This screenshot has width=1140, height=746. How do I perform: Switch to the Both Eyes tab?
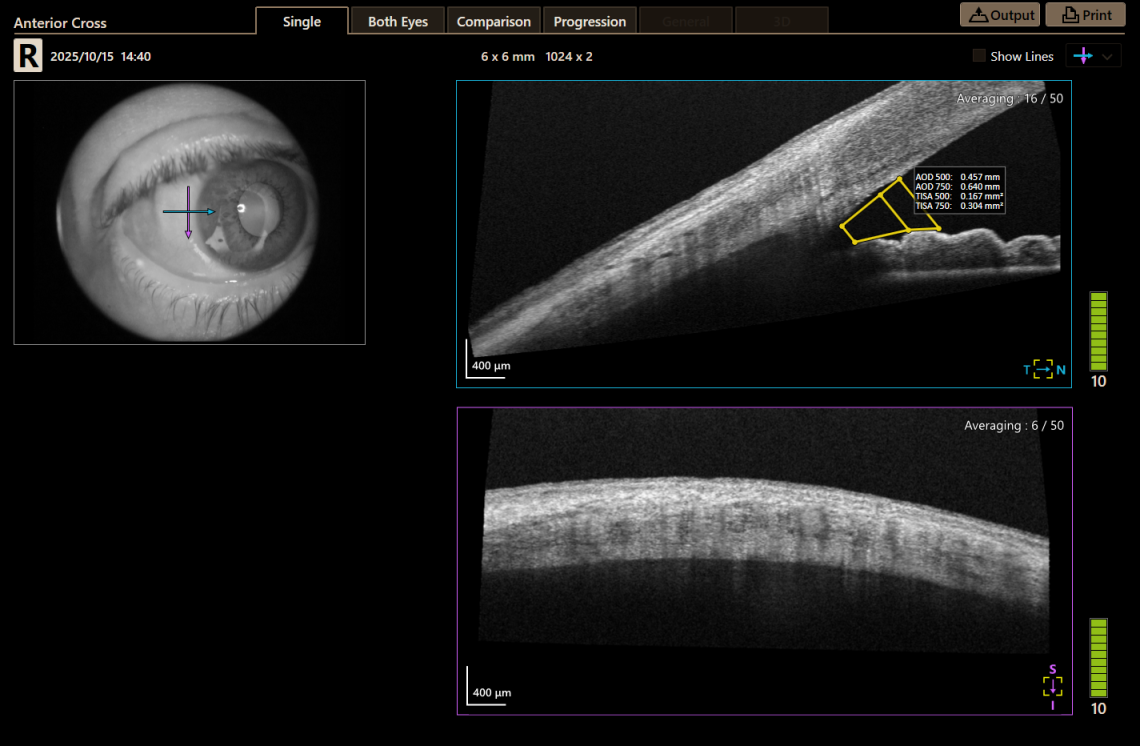[397, 20]
